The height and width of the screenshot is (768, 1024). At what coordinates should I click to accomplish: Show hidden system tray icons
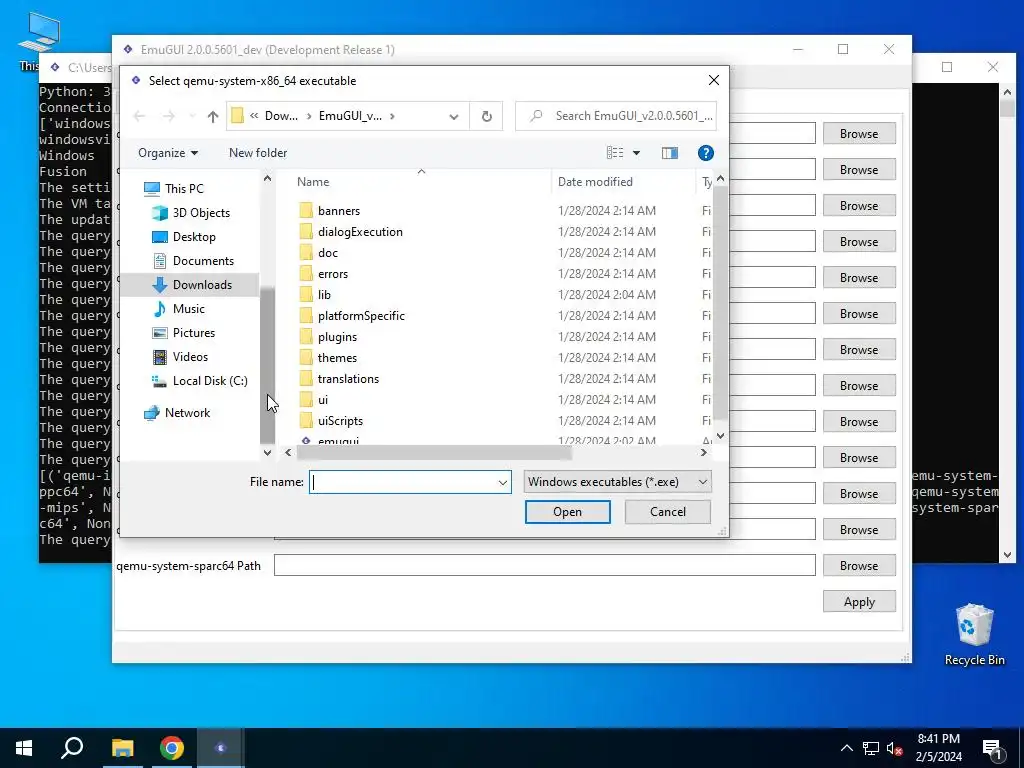click(846, 748)
